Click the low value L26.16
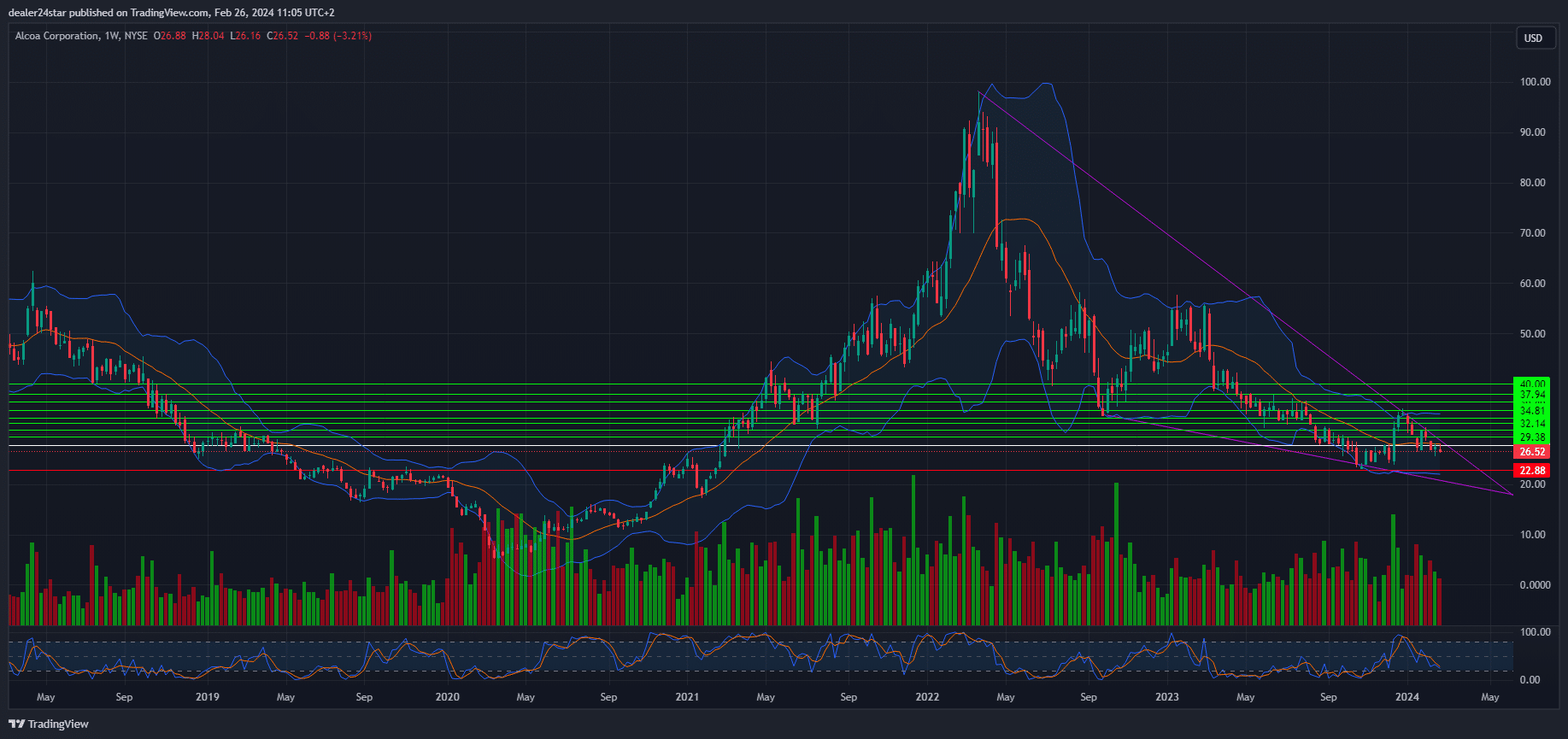This screenshot has width=1568, height=739. tap(245, 36)
